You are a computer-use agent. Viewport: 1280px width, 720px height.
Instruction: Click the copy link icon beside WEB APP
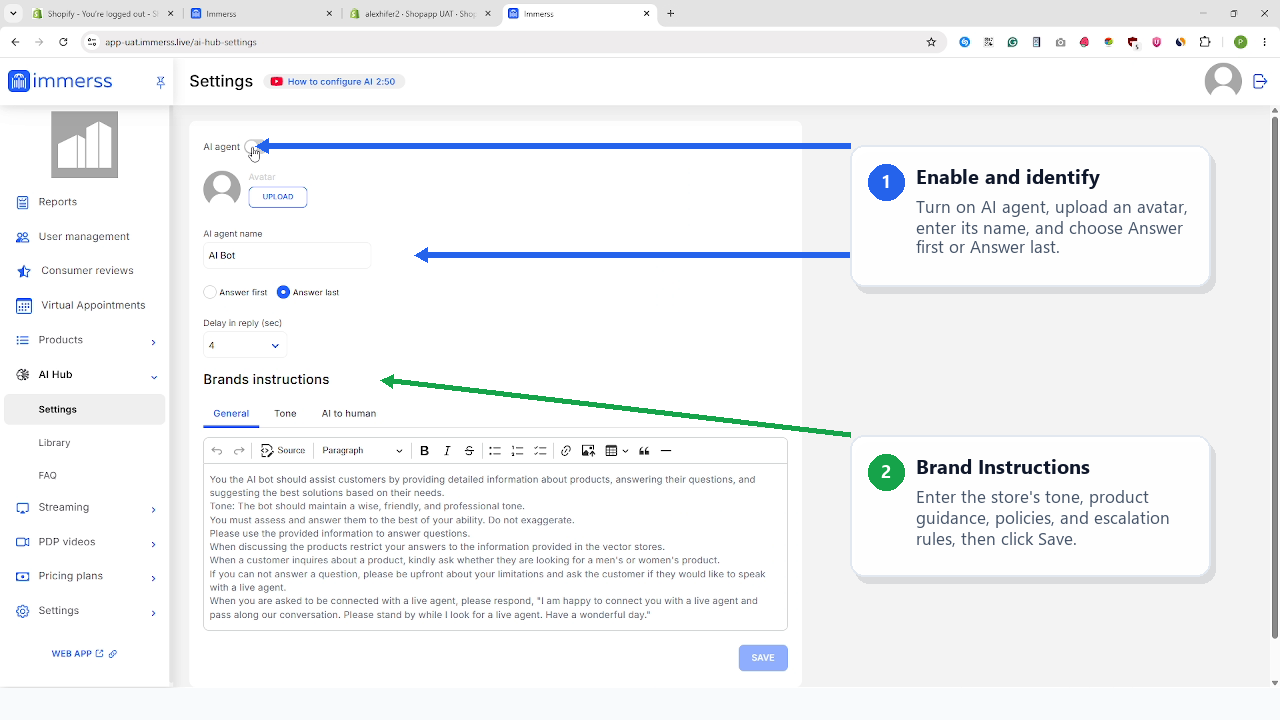click(x=113, y=654)
